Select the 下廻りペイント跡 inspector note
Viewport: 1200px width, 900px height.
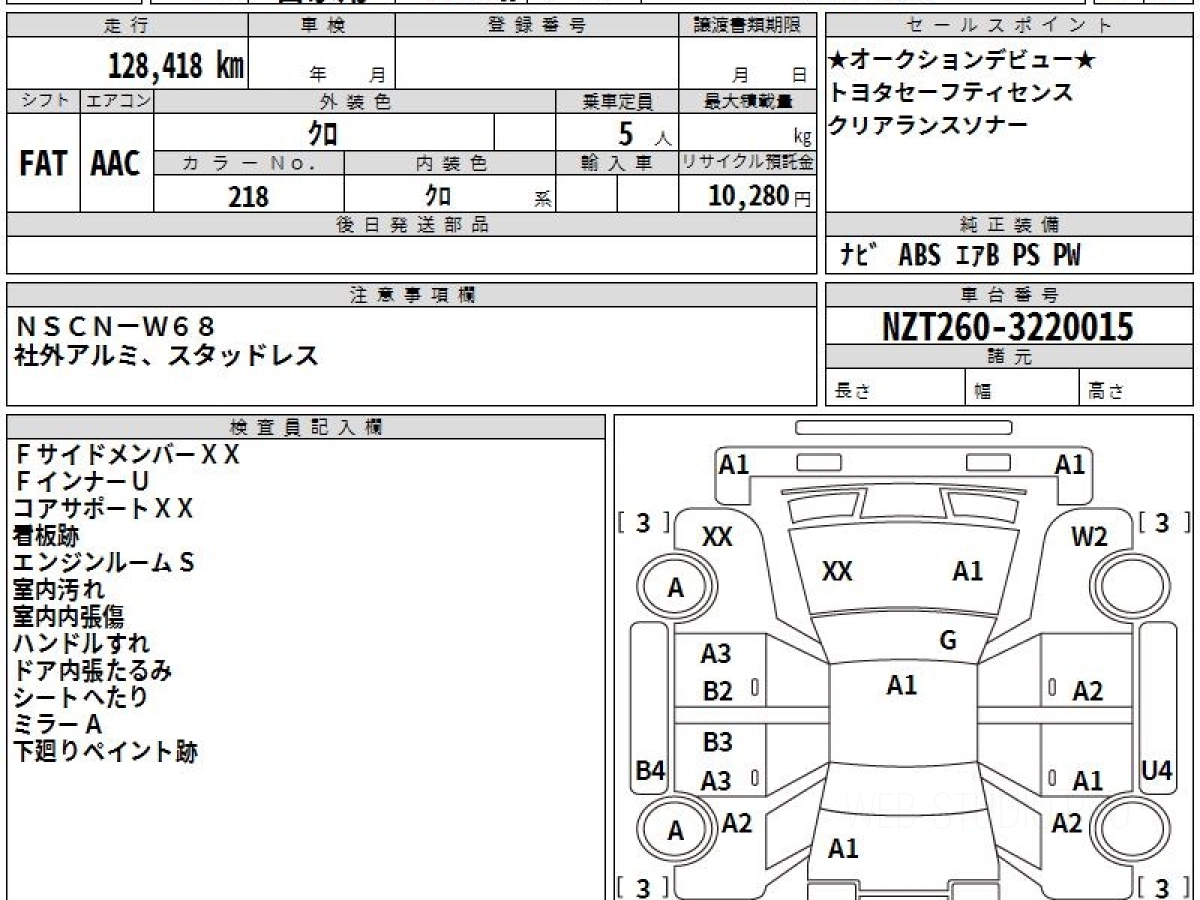point(105,752)
